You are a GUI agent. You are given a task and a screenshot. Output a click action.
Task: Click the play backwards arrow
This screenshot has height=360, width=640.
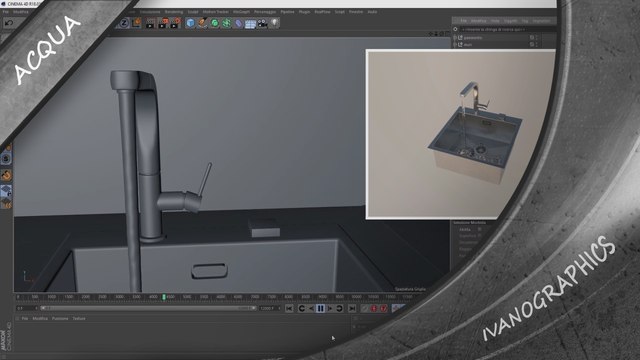point(311,309)
